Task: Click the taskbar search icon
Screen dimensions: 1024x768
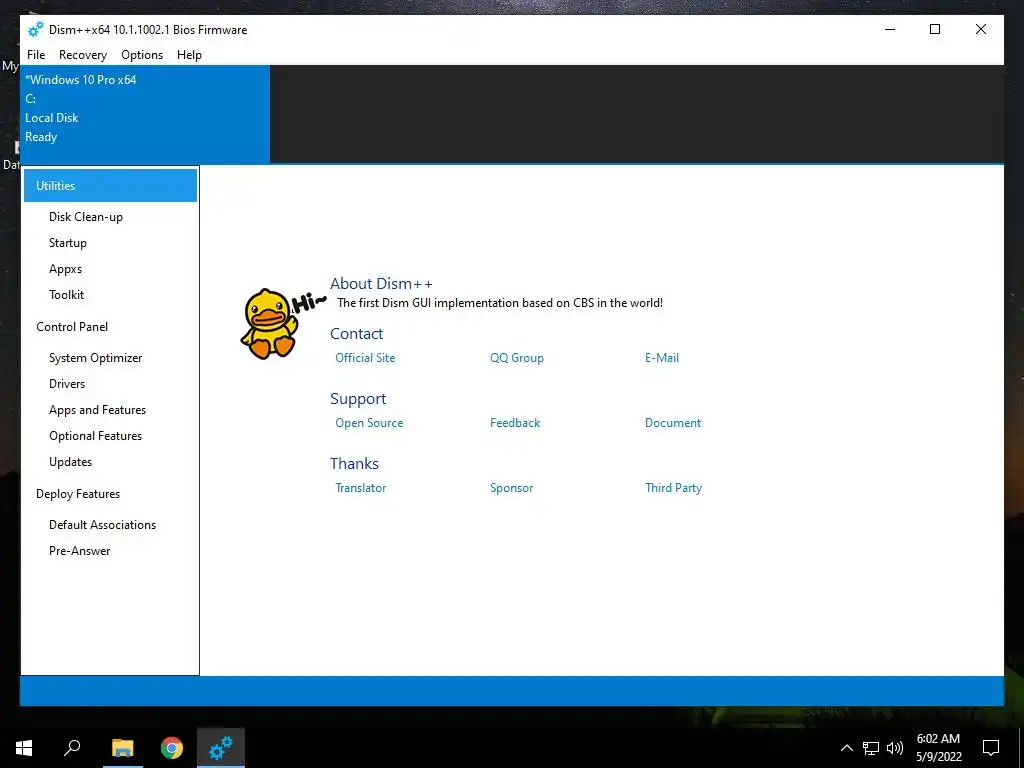Action: tap(72, 748)
